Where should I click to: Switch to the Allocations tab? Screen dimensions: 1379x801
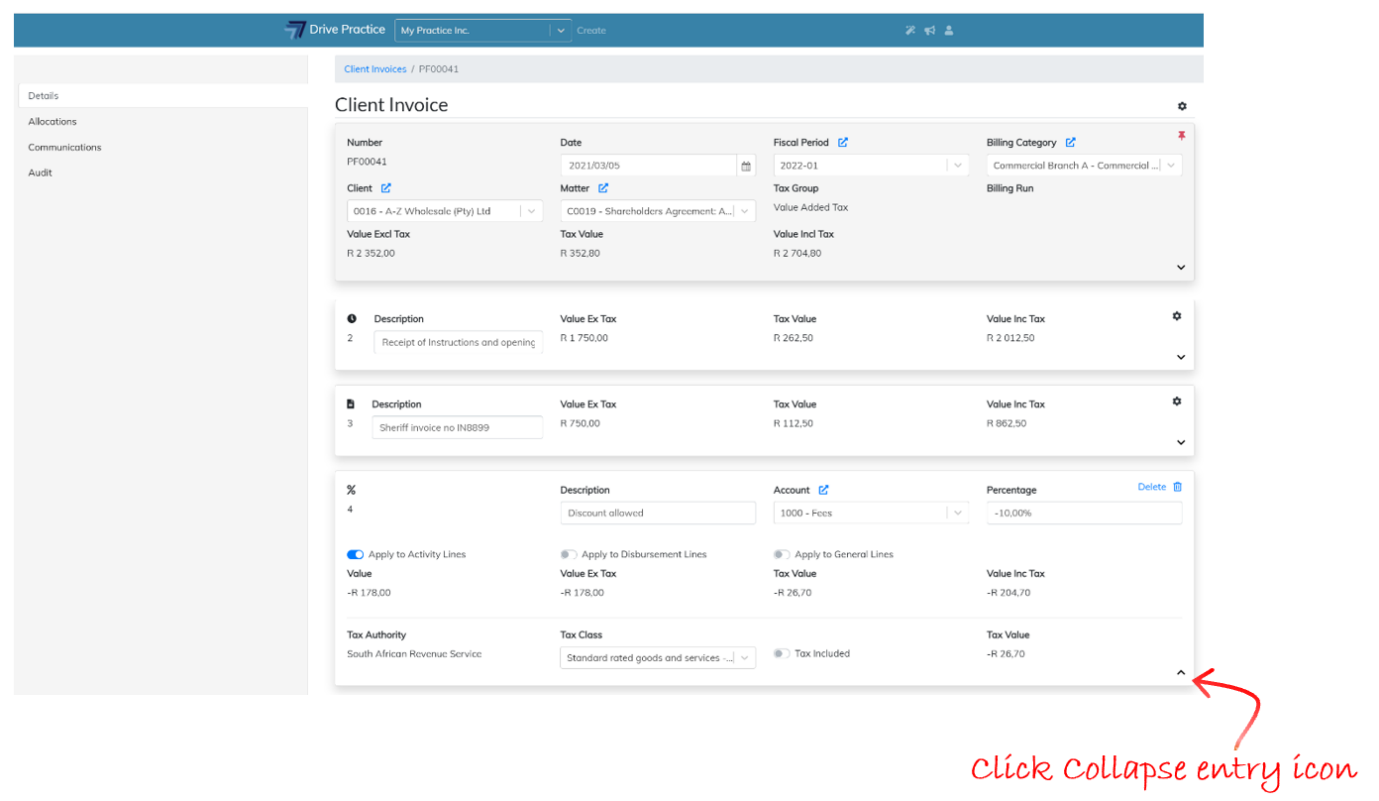pyautogui.click(x=52, y=122)
